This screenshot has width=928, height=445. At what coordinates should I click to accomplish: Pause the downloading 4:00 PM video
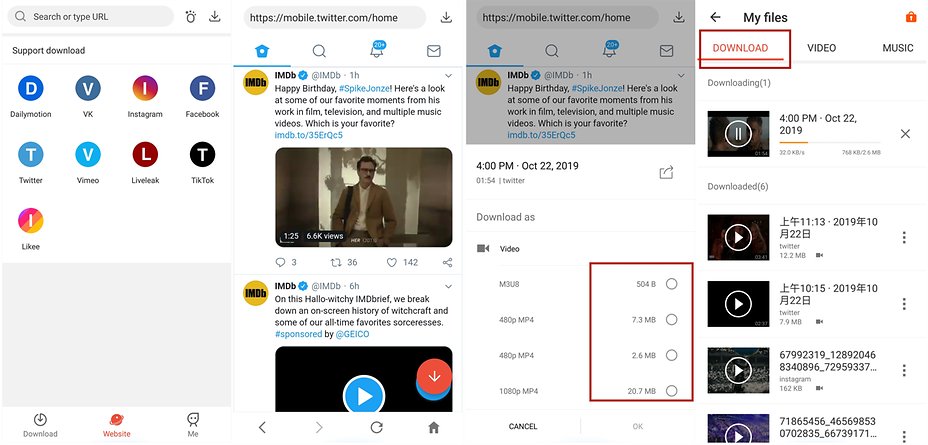click(x=738, y=134)
